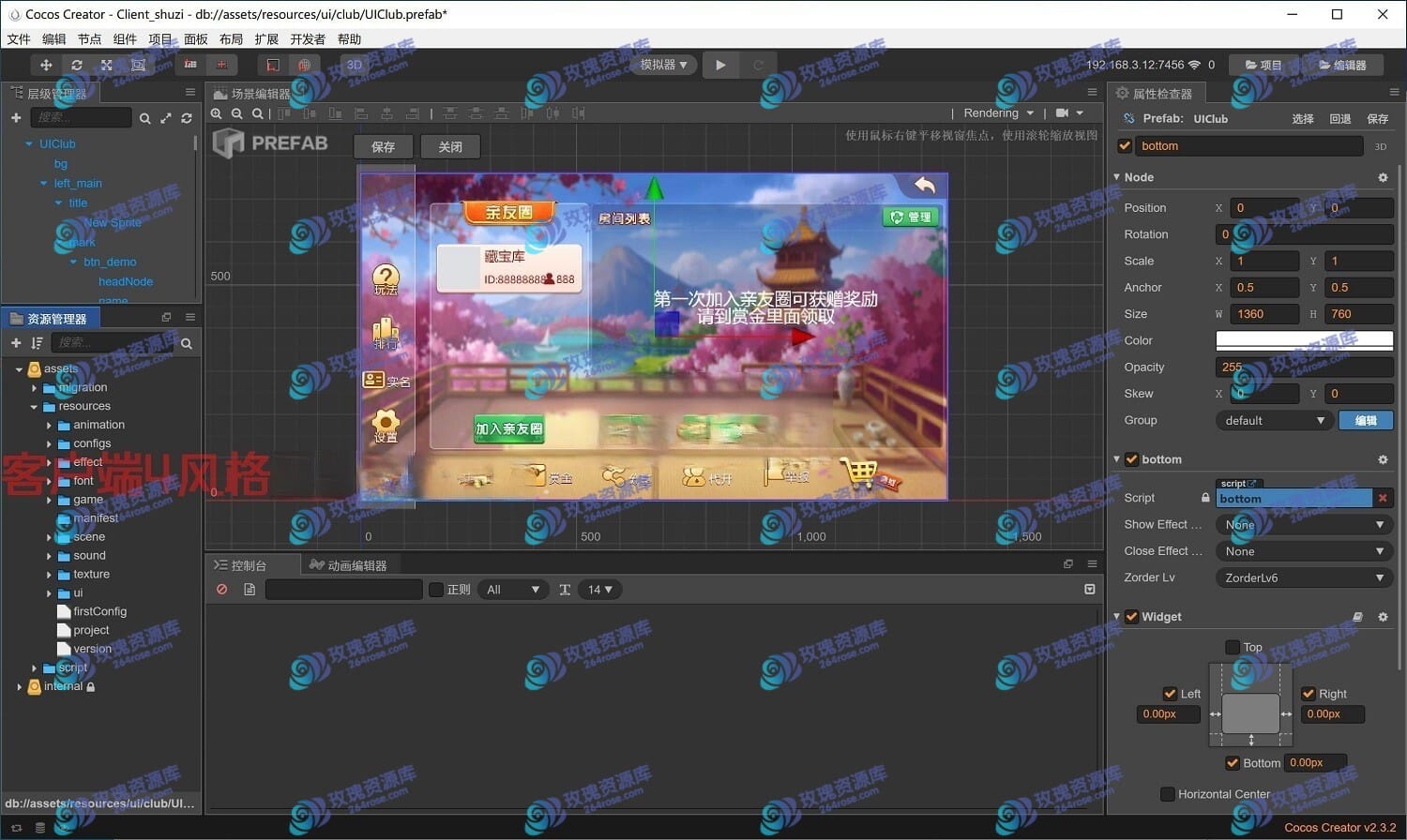Open the Zorder Lv dropdown
1407x840 pixels.
tap(1303, 577)
